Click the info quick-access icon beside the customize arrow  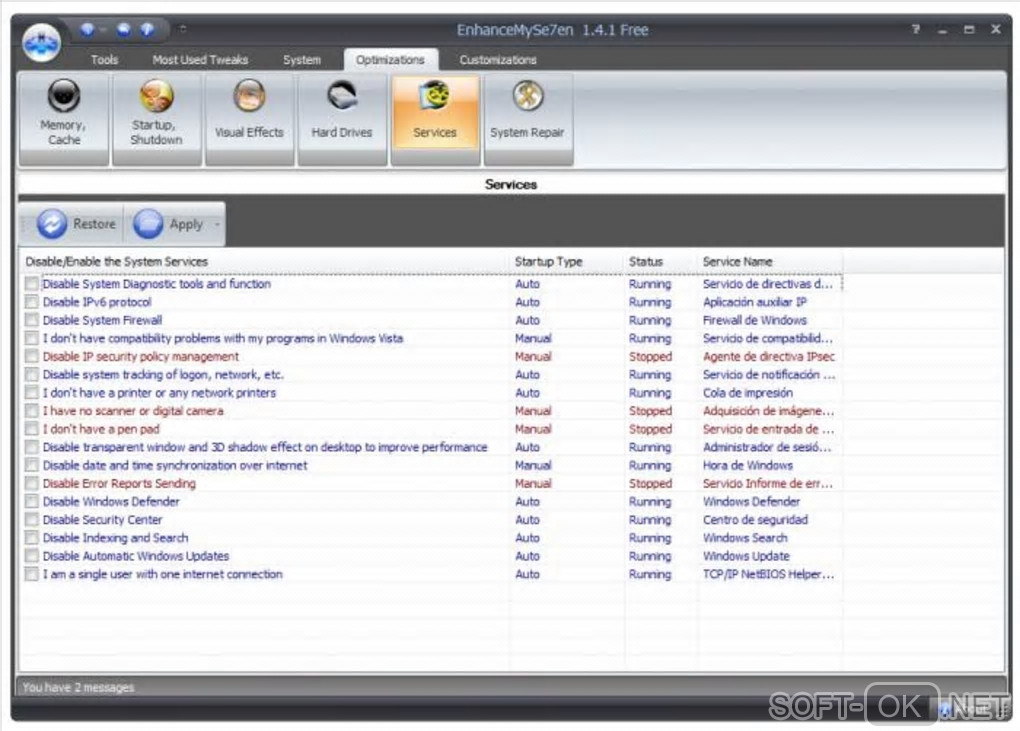pyautogui.click(x=148, y=29)
